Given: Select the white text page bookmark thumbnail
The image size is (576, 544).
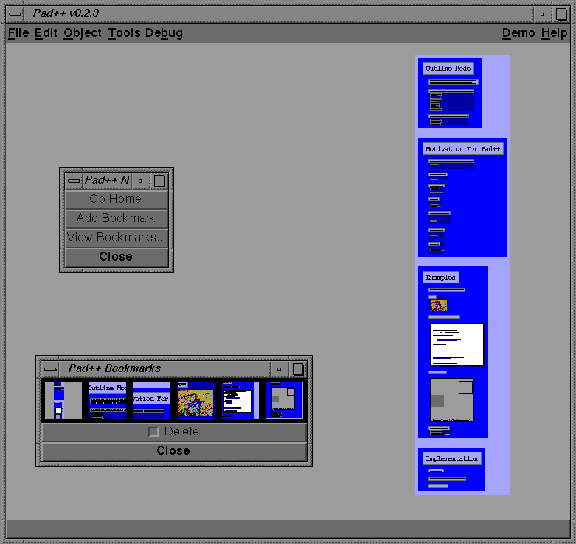Looking at the screenshot, I should coord(240,400).
